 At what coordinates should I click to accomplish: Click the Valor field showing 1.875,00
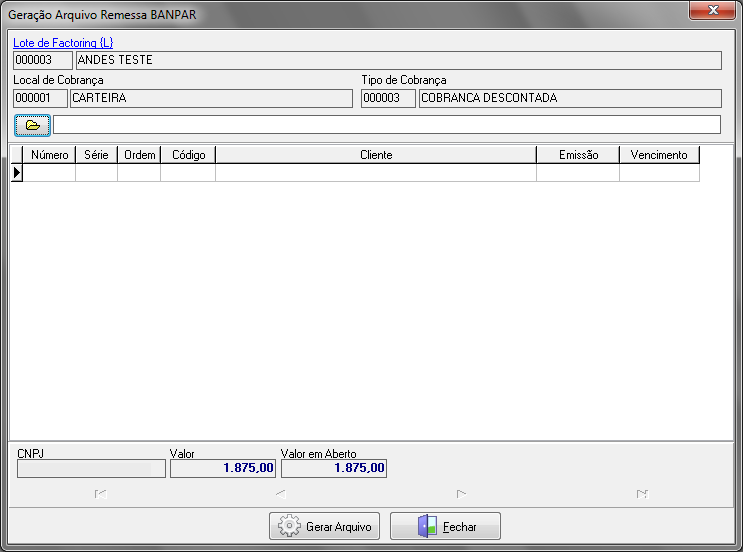223,469
